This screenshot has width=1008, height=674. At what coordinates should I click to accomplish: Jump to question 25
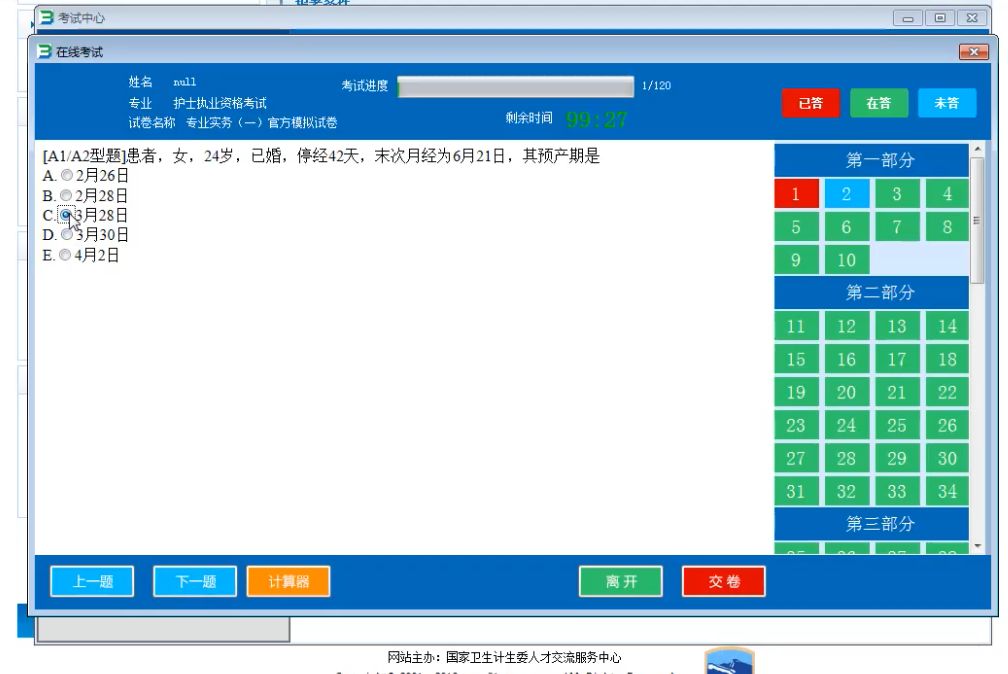[897, 425]
